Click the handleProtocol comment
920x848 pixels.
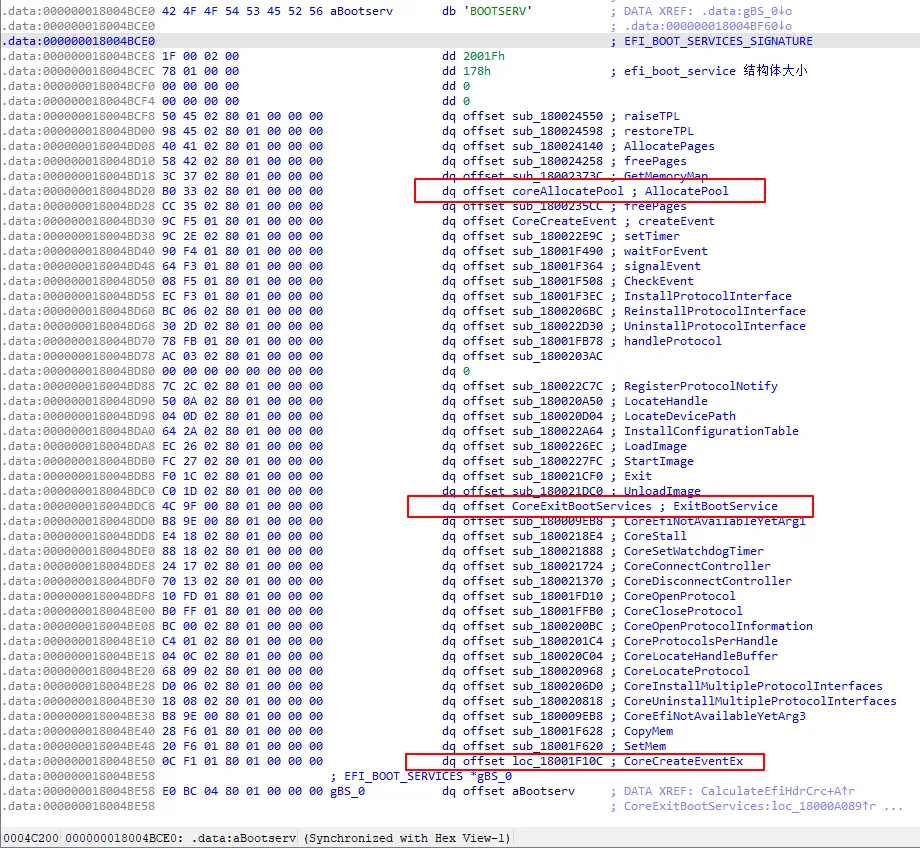click(672, 341)
